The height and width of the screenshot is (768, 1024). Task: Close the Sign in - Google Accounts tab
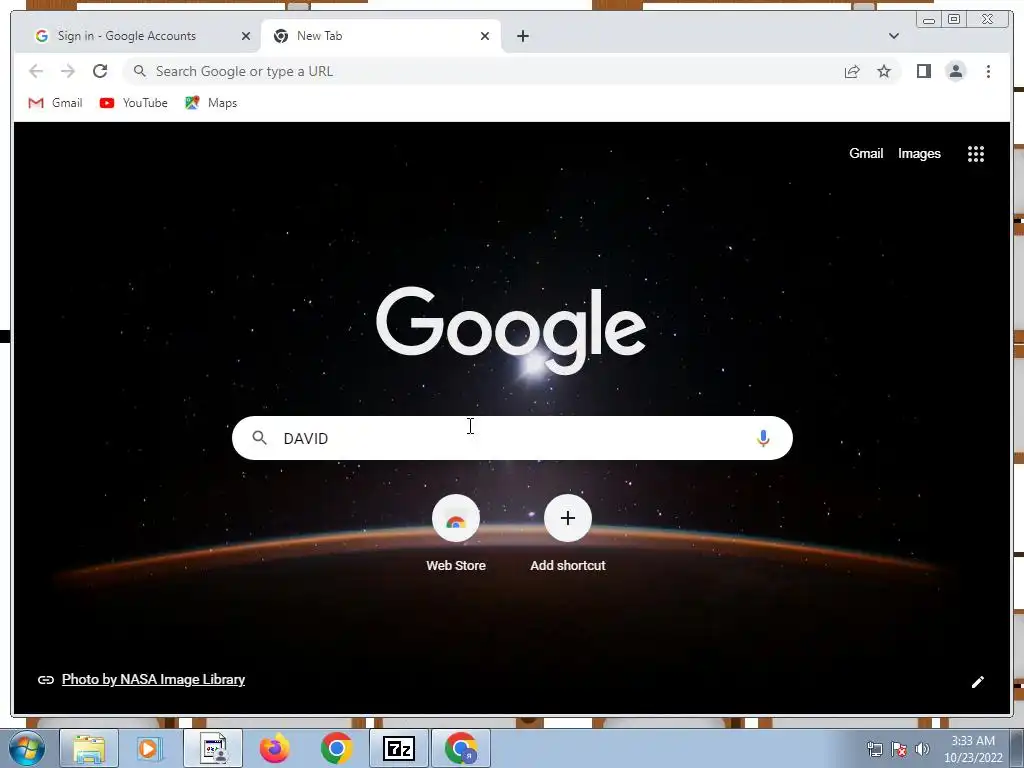pos(246,36)
